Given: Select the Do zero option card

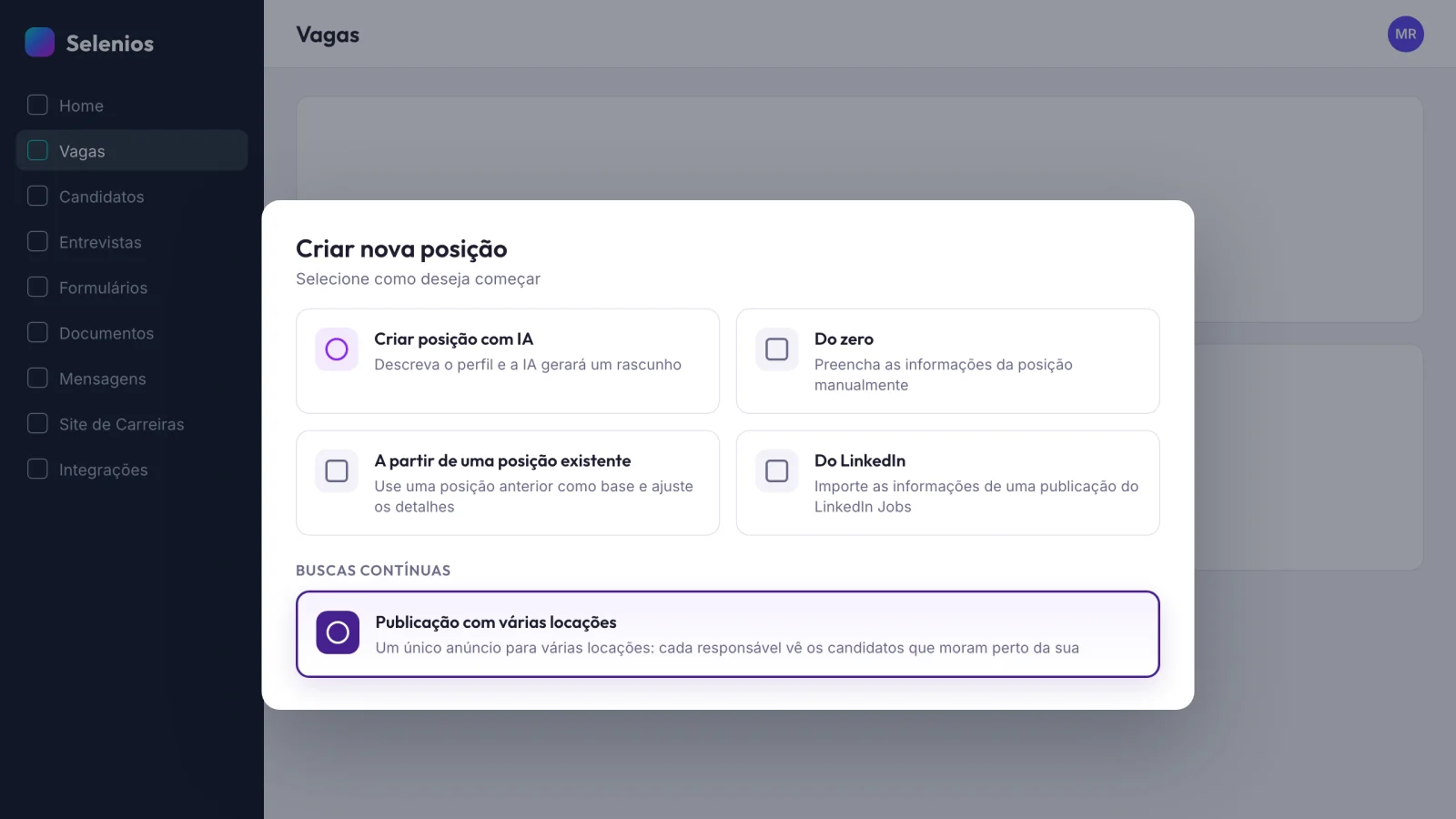Looking at the screenshot, I should (948, 361).
